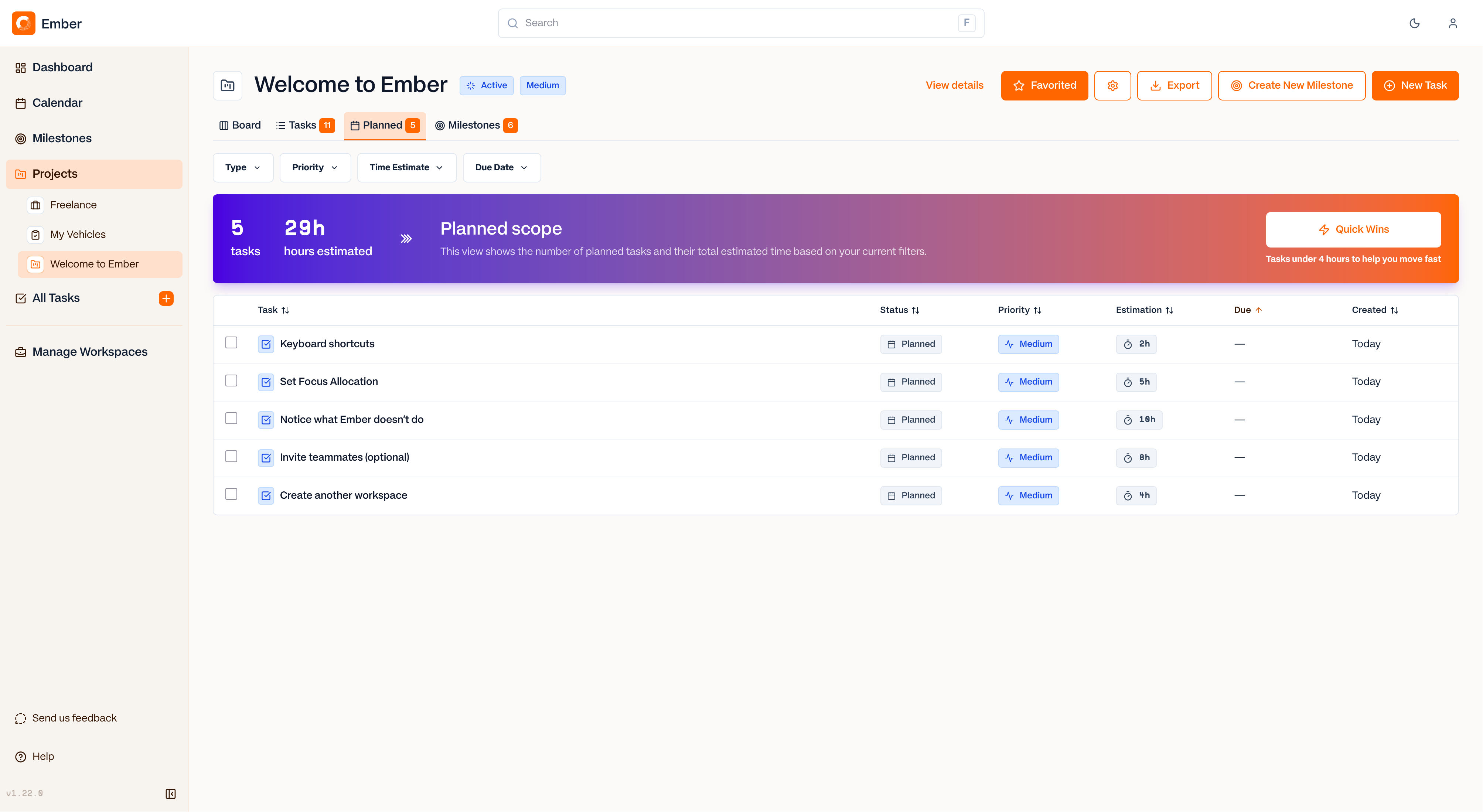Viewport: 1483px width, 812px height.
Task: Click the Calendar icon in the sidebar
Action: [21, 102]
